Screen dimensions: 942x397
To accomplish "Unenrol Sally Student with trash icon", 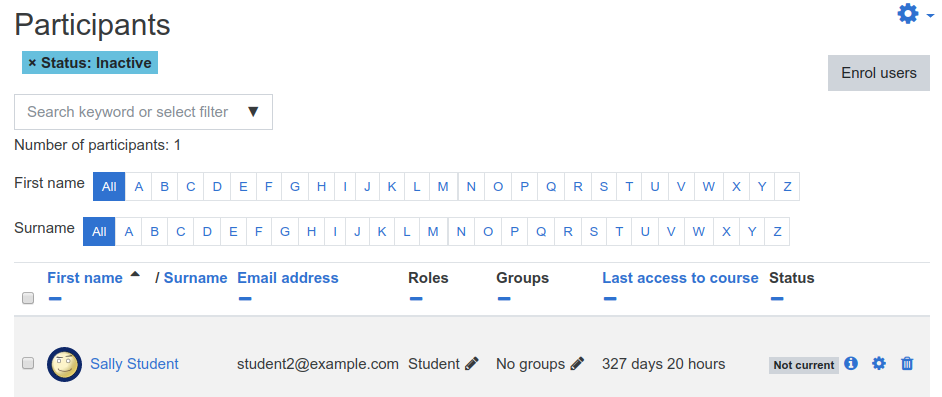I will [907, 363].
